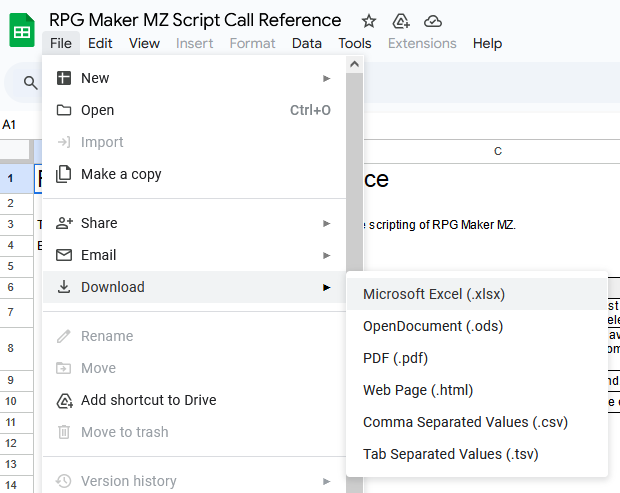Open the Tools menu
This screenshot has height=493, width=620.
[x=355, y=43]
